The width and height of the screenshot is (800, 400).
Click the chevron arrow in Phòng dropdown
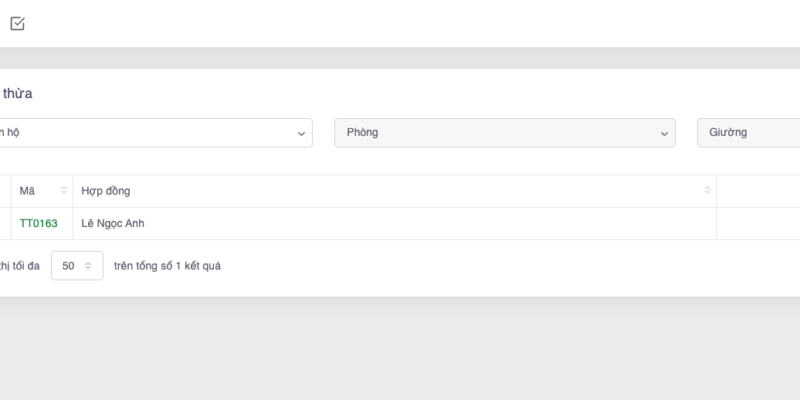664,133
